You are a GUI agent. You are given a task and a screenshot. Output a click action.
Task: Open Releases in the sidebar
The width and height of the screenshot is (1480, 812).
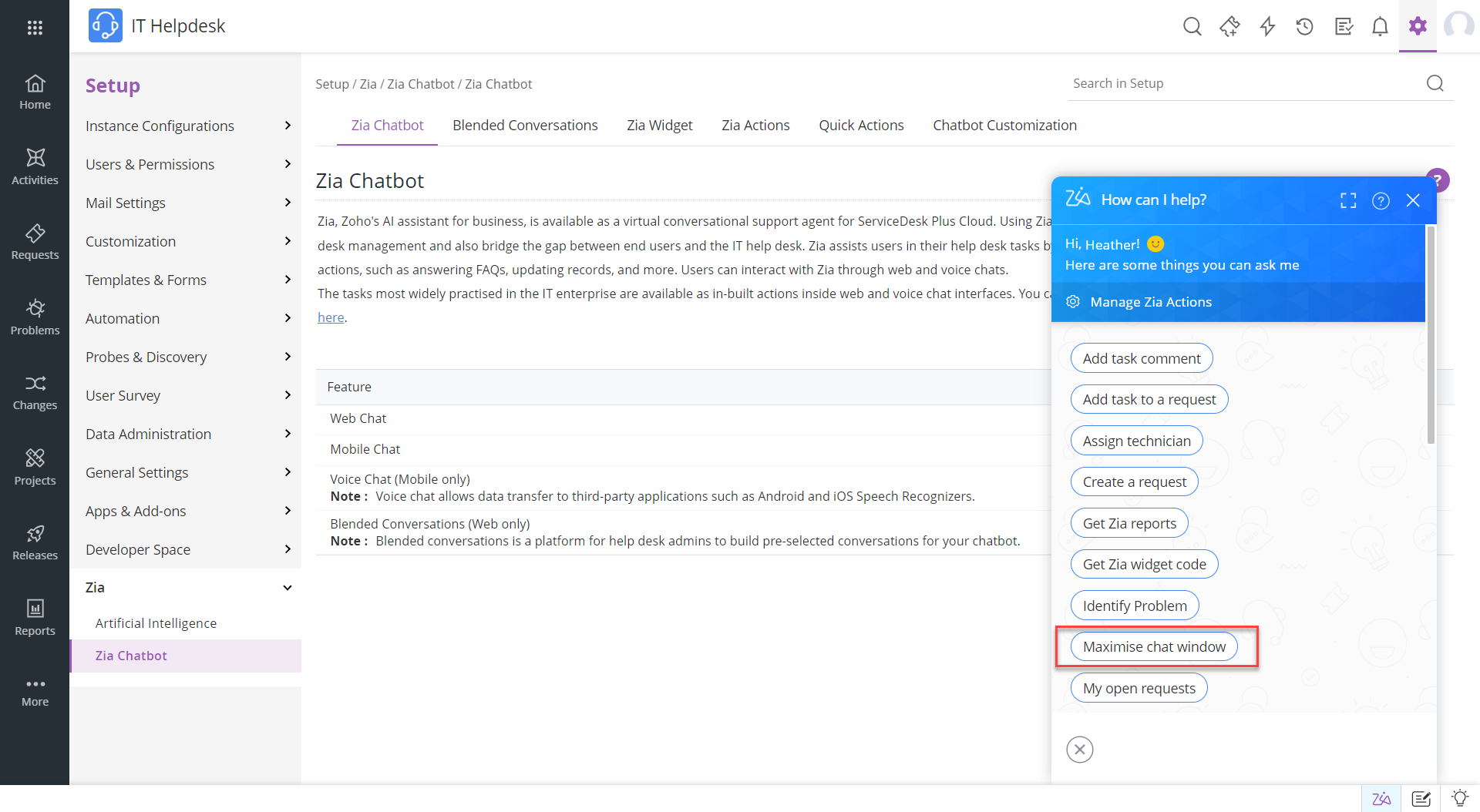pyautogui.click(x=35, y=542)
